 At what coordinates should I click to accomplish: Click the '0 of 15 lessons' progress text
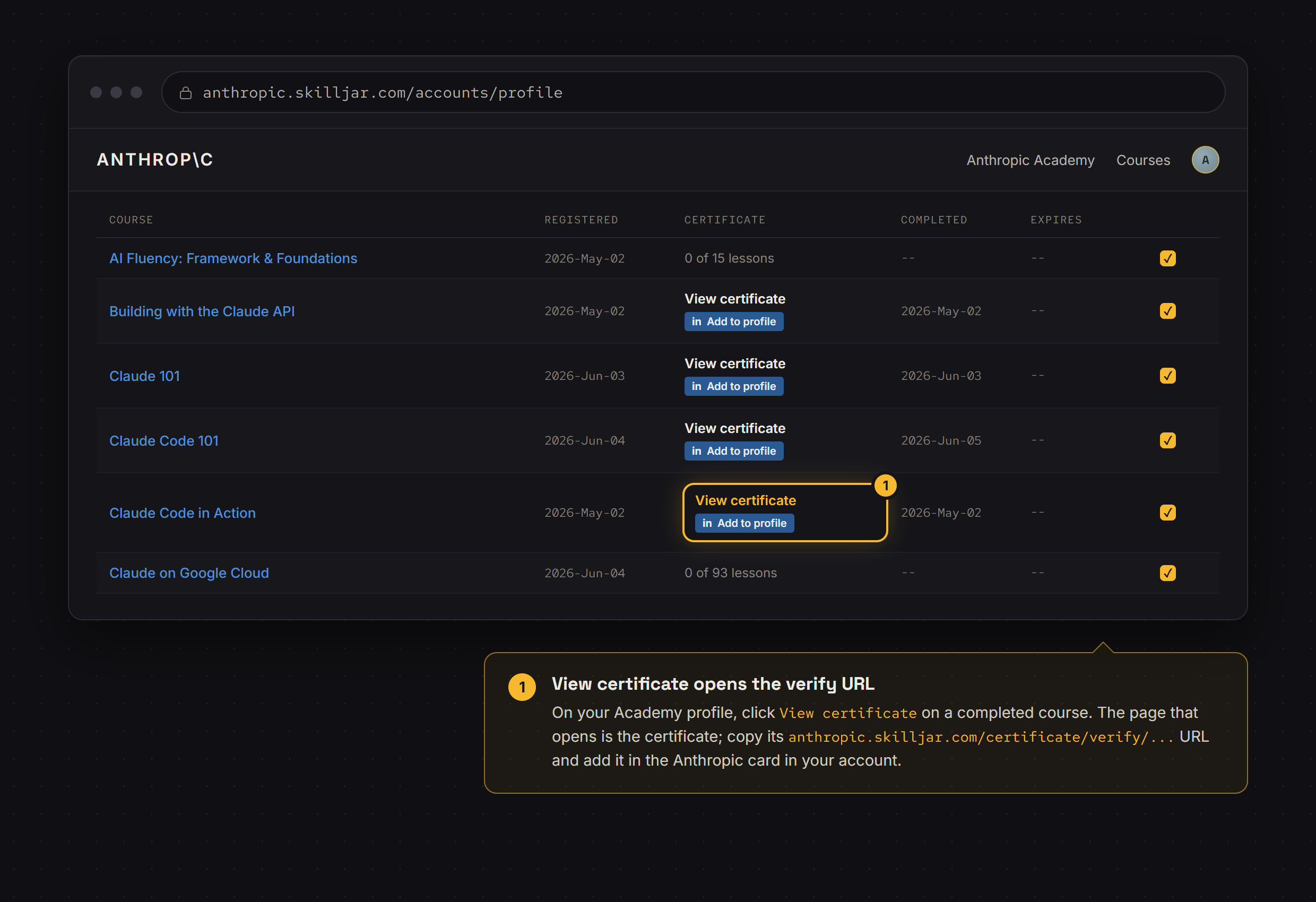(729, 258)
